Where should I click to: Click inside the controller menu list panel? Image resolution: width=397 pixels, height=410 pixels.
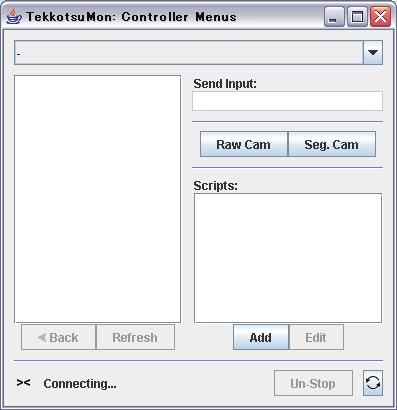98,199
